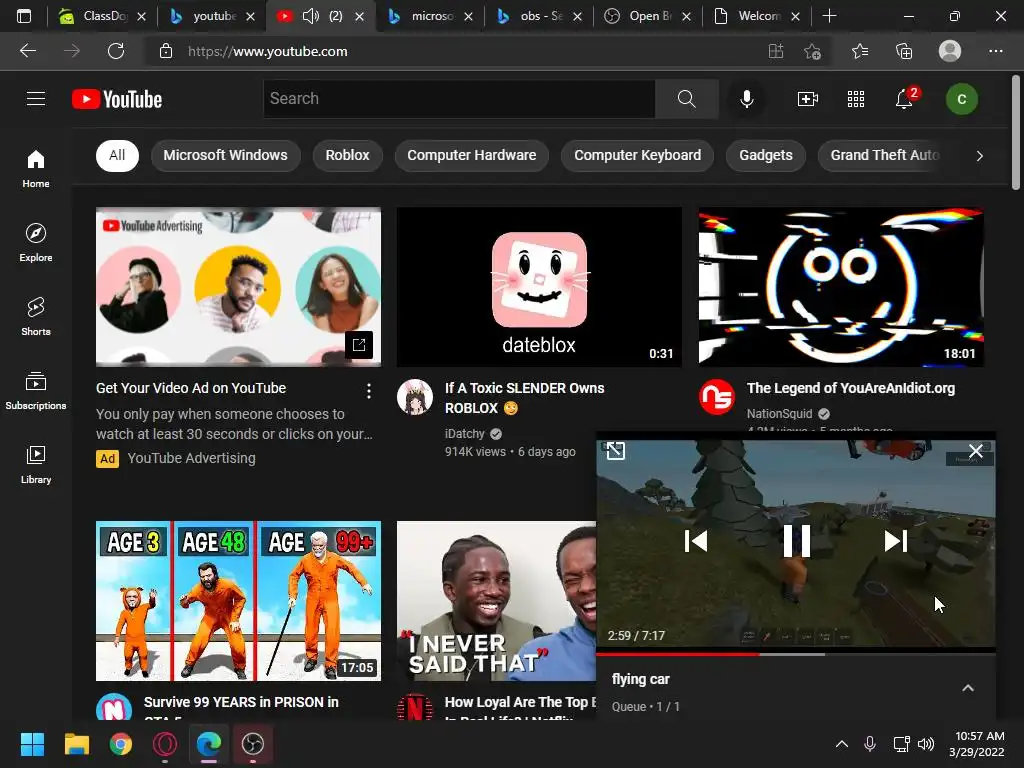Viewport: 1024px width, 768px height.
Task: Open the 'I NEVER SAID THAT' thumbnail
Action: pos(496,601)
